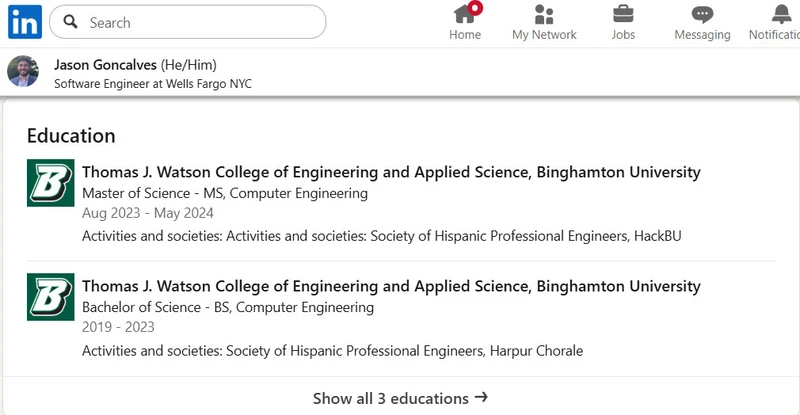Select the My Network navigation label
Image resolution: width=800 pixels, height=415 pixels.
[x=544, y=35]
